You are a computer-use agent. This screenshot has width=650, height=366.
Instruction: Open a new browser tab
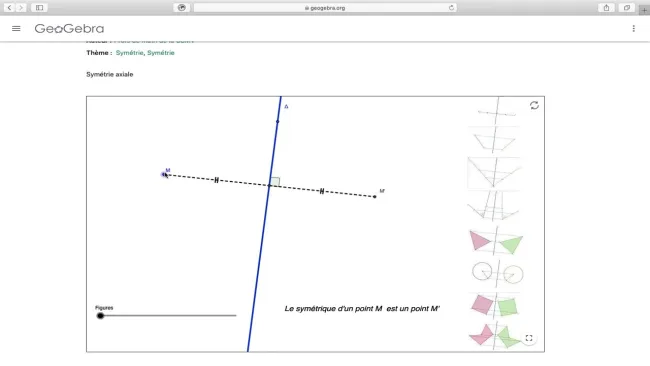[x=644, y=10]
